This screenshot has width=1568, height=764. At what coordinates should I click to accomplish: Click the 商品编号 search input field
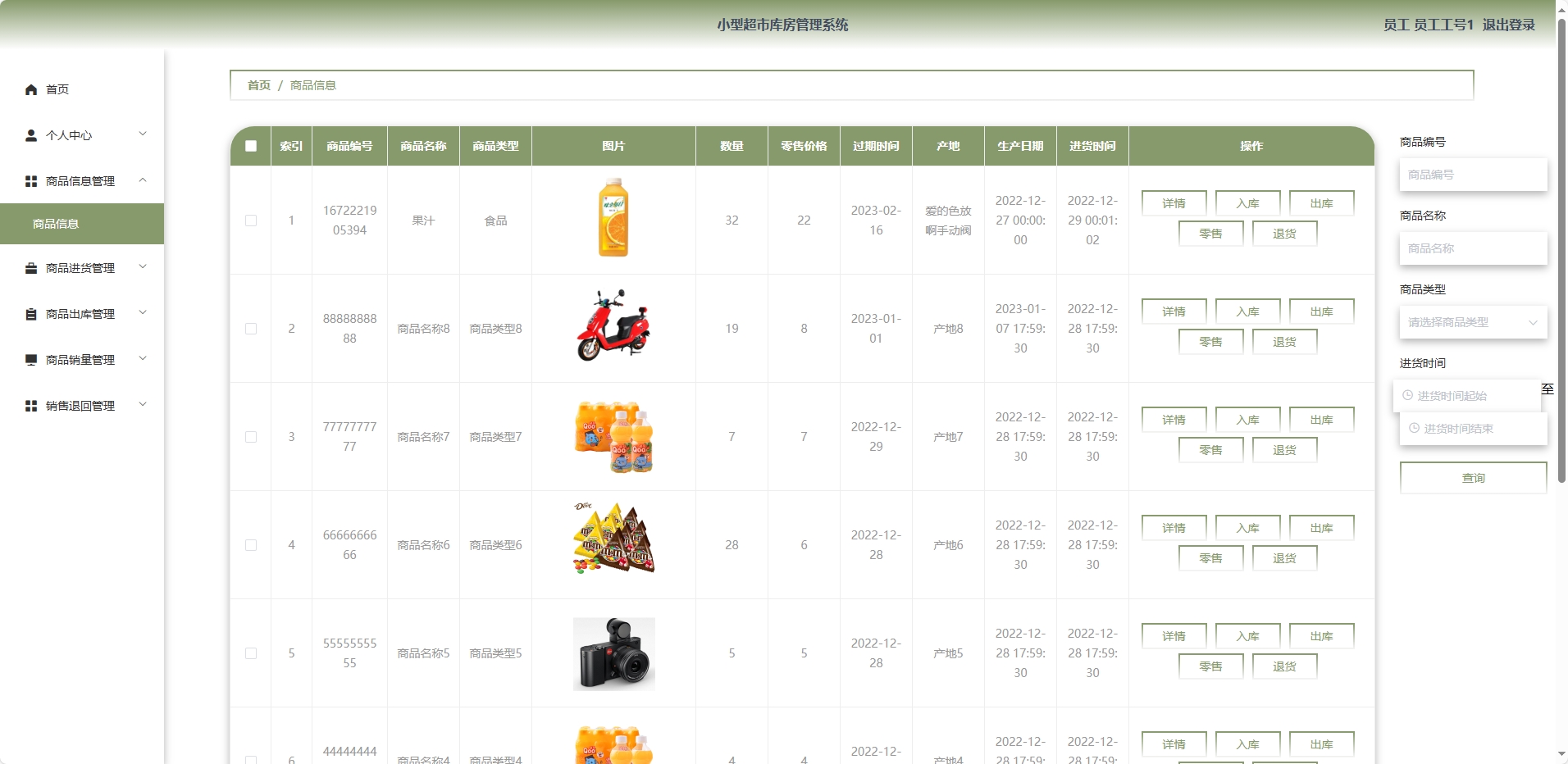(1473, 175)
